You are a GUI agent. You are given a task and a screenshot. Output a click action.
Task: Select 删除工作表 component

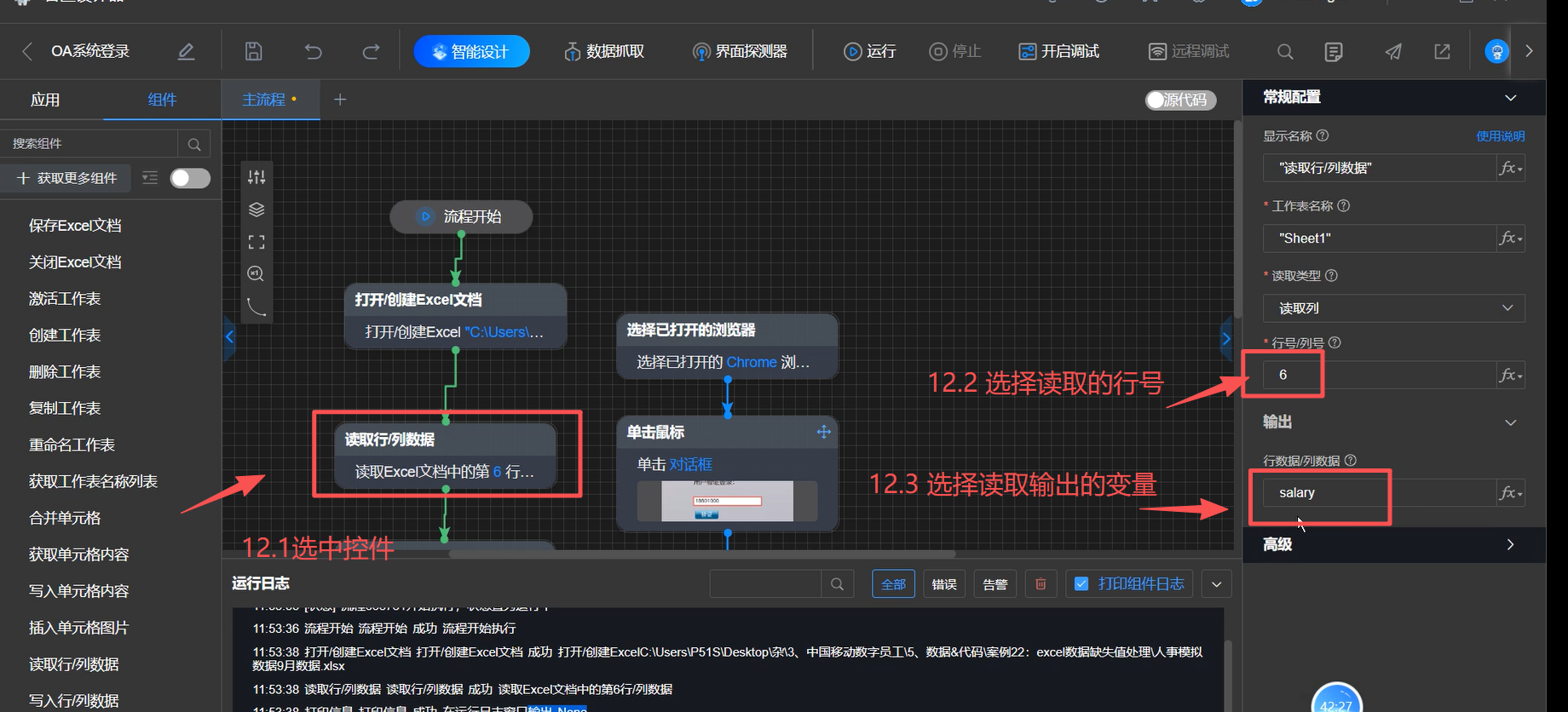[x=65, y=372]
